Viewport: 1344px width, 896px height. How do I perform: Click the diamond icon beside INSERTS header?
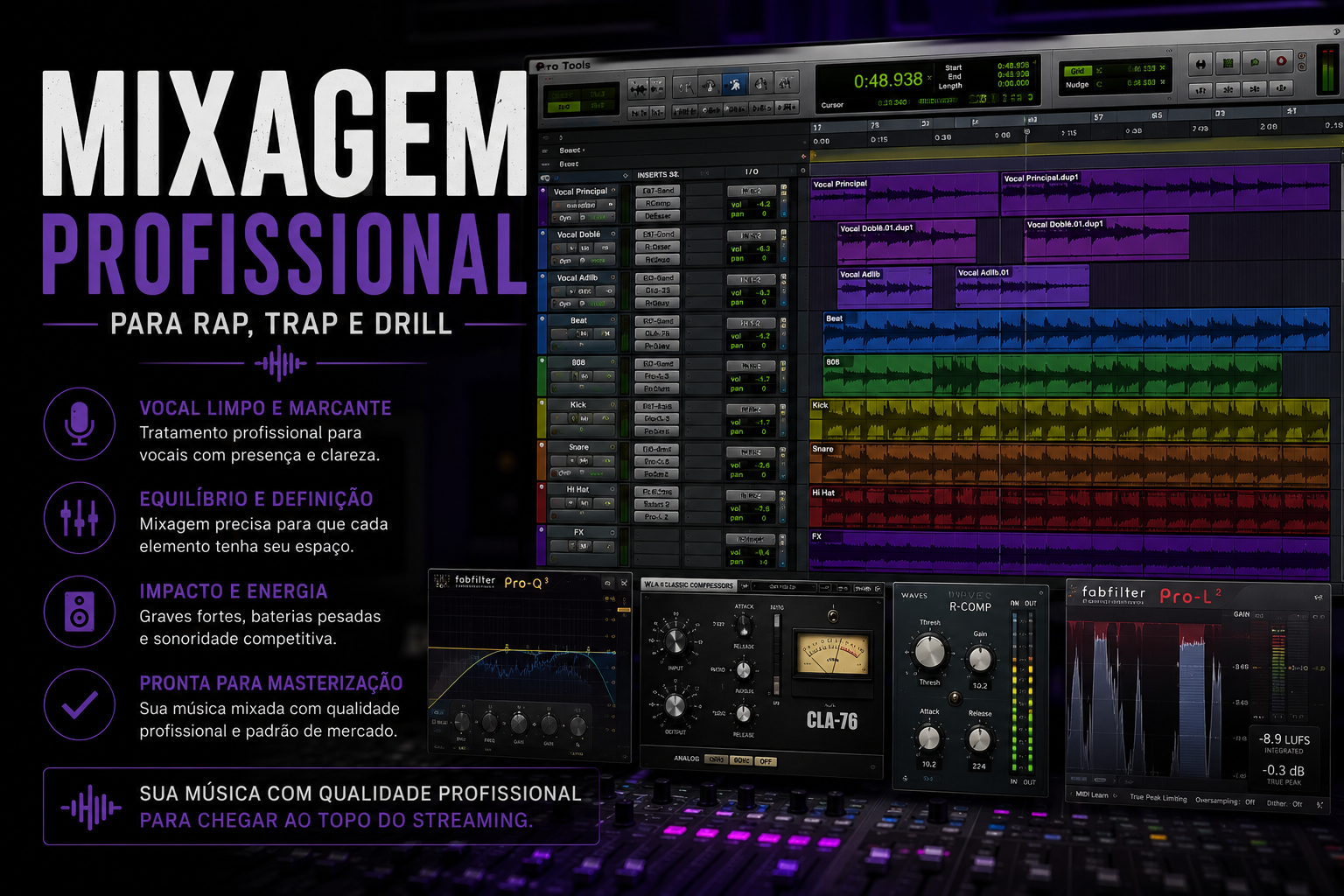pos(626,175)
